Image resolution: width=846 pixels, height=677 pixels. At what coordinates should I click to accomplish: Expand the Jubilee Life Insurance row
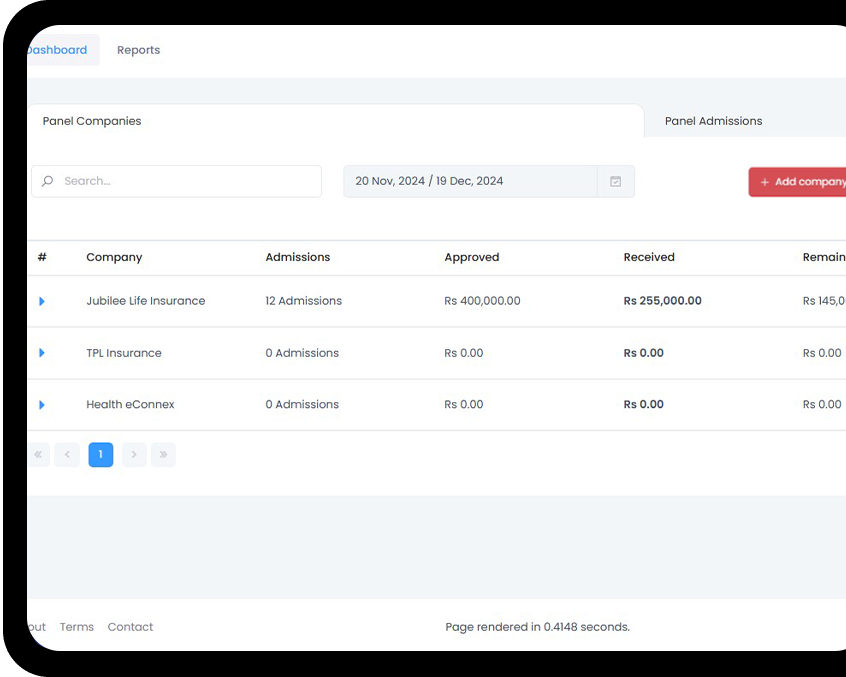42,301
